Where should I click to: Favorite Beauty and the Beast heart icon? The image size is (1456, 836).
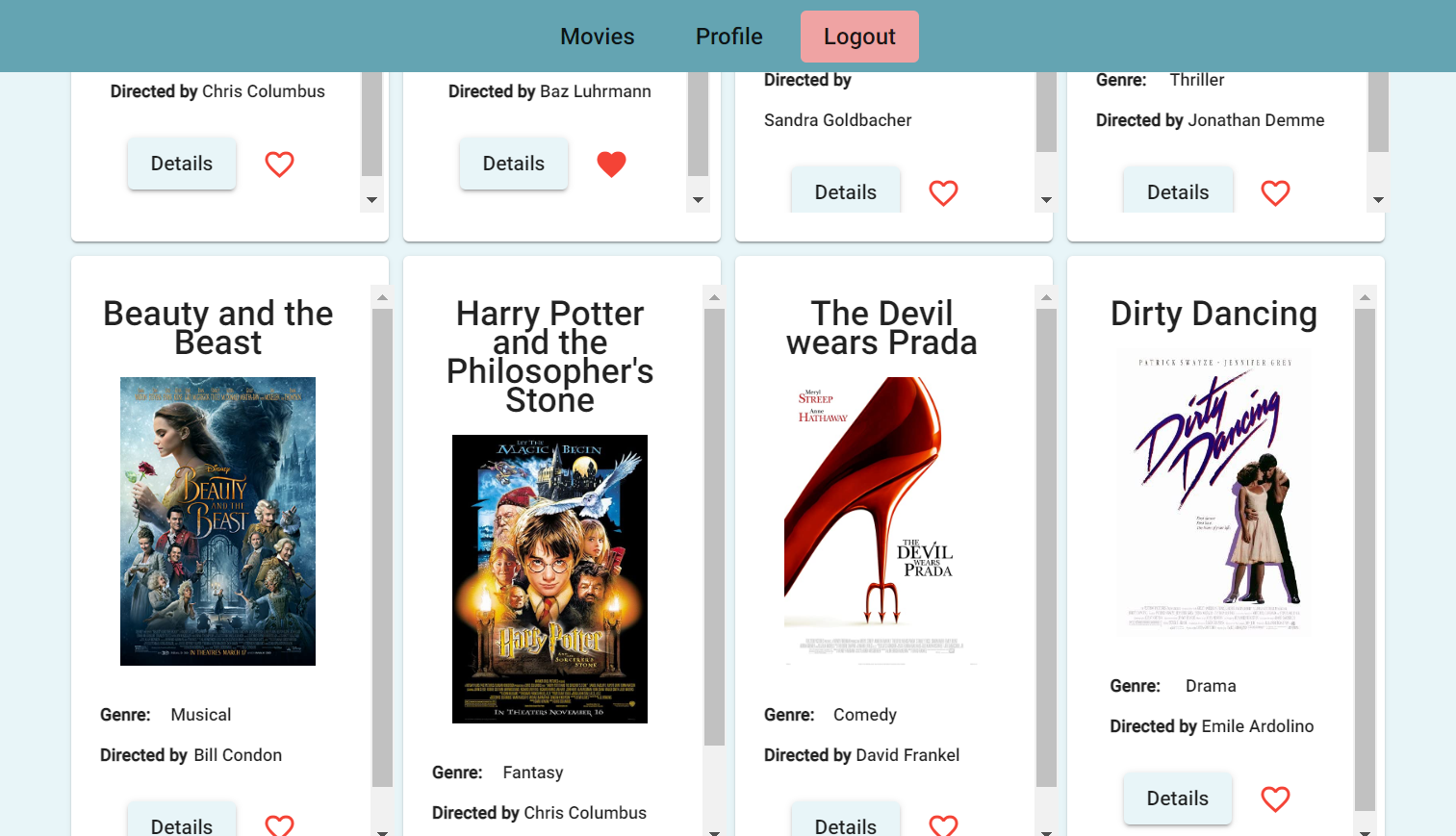tap(279, 825)
